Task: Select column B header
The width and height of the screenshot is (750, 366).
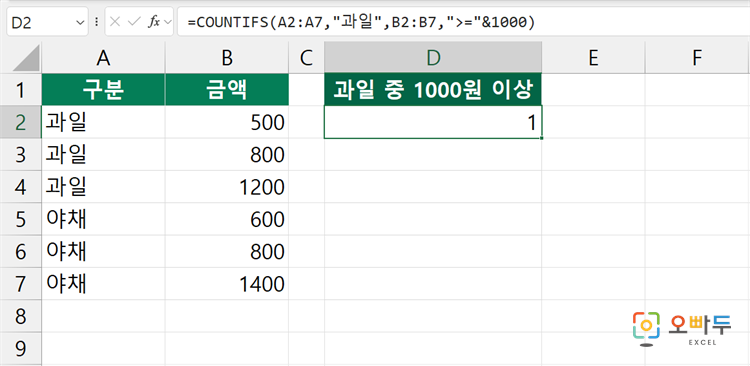Action: click(227, 58)
